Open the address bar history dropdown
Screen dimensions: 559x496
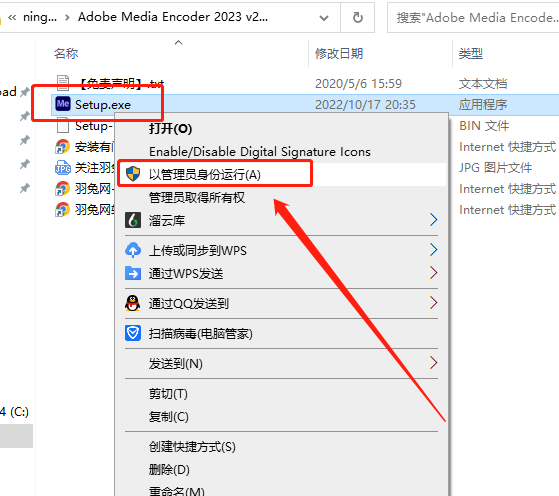pyautogui.click(x=324, y=18)
